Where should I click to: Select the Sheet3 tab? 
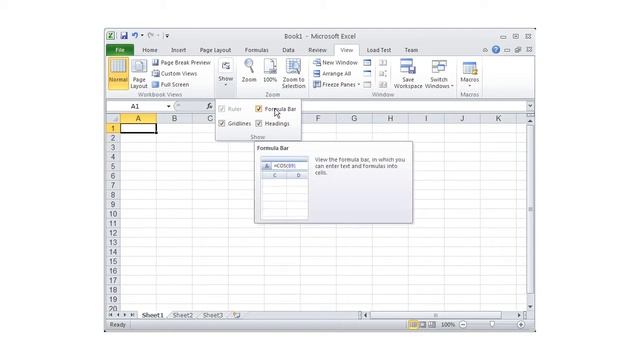(213, 315)
